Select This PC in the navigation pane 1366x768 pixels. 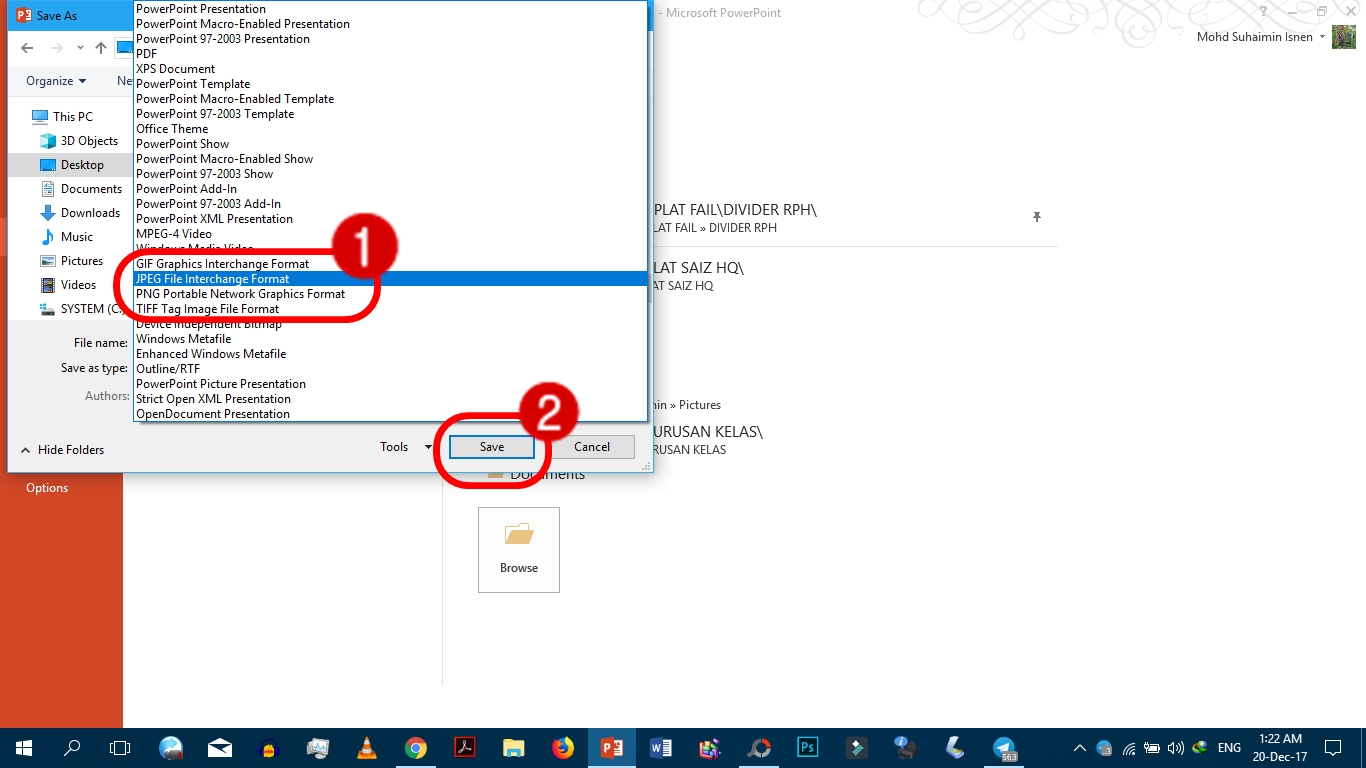point(62,117)
